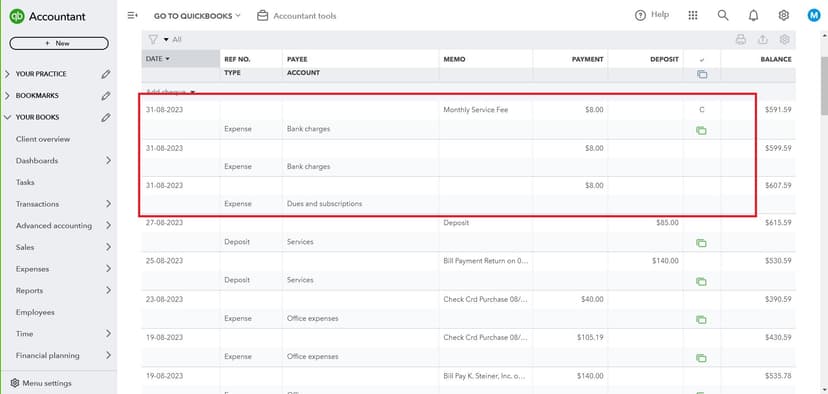Collapse the left navigation menu icon
This screenshot has width=828, height=394.
coord(133,16)
